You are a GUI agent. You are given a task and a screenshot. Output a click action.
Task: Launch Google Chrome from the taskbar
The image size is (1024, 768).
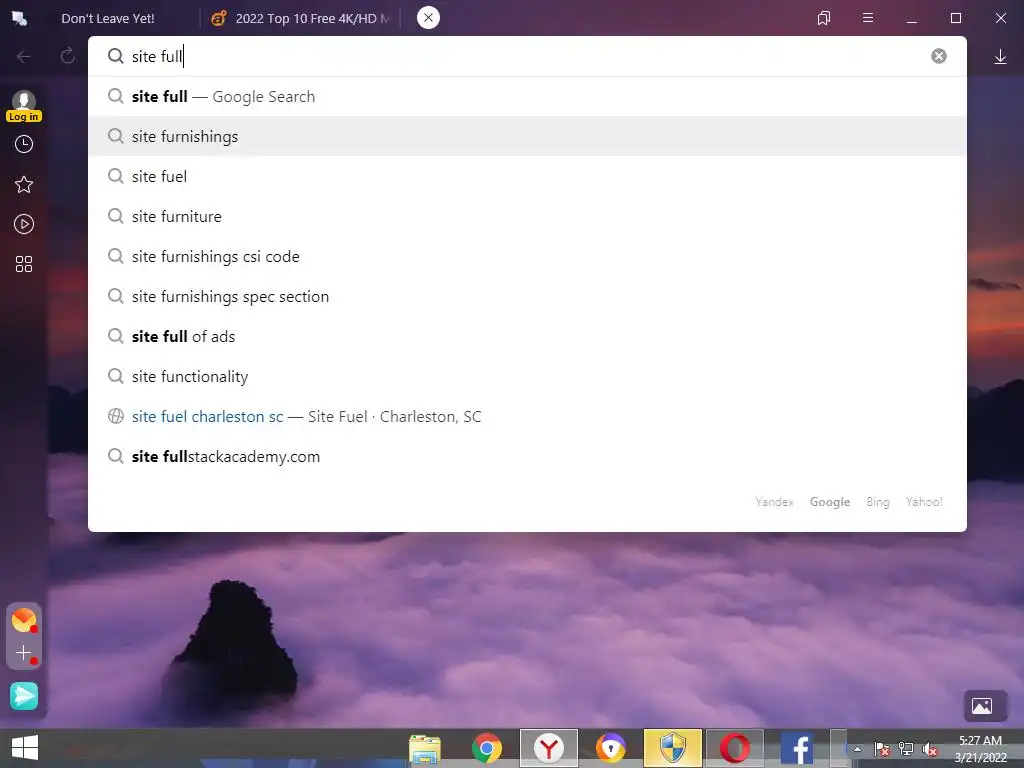(487, 748)
